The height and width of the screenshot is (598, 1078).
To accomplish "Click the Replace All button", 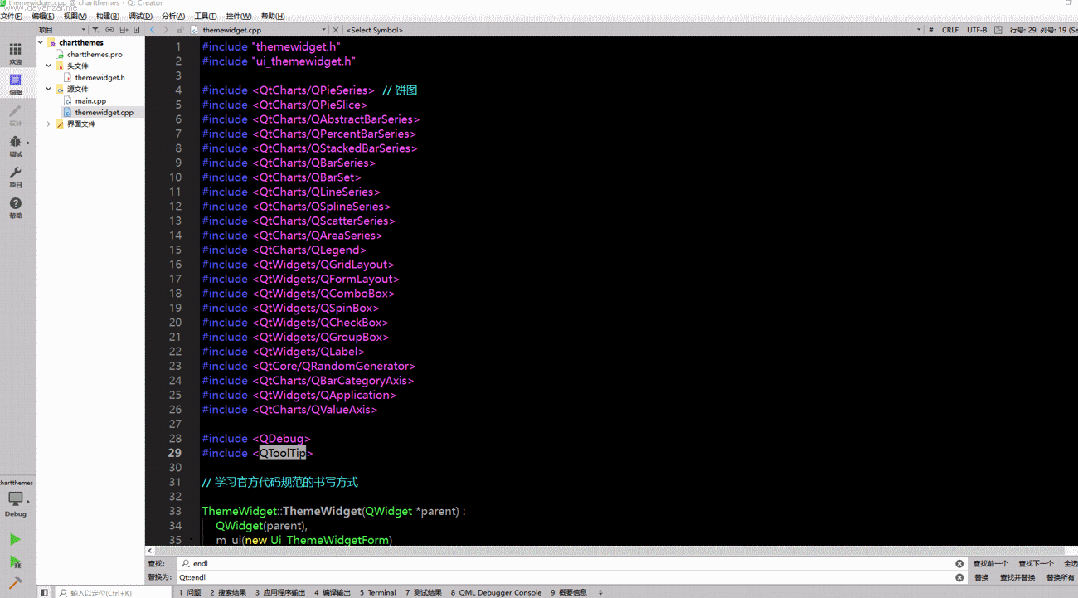I will point(1059,578).
